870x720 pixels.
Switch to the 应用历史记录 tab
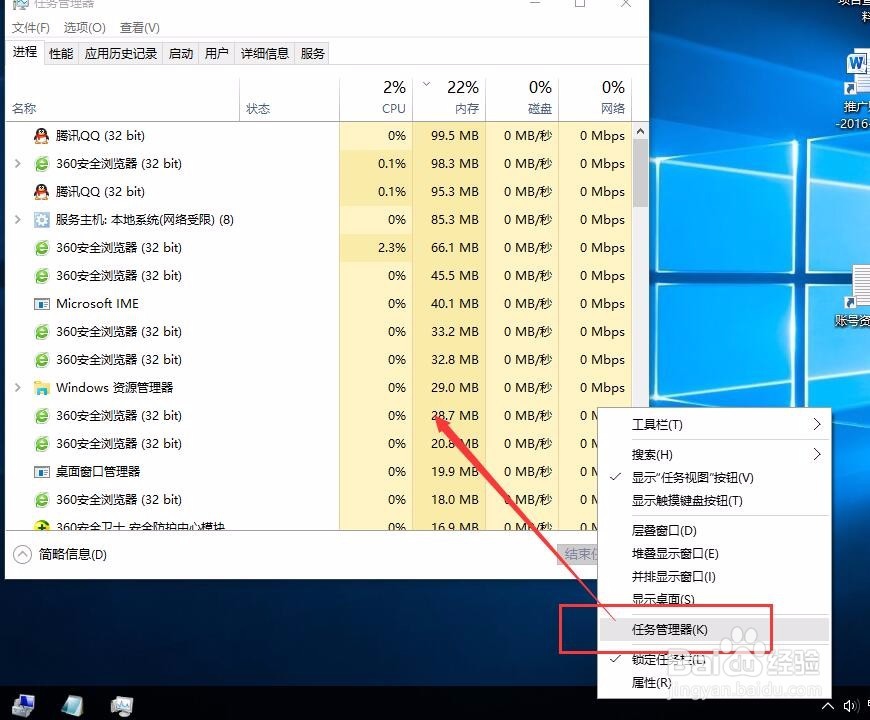(120, 54)
